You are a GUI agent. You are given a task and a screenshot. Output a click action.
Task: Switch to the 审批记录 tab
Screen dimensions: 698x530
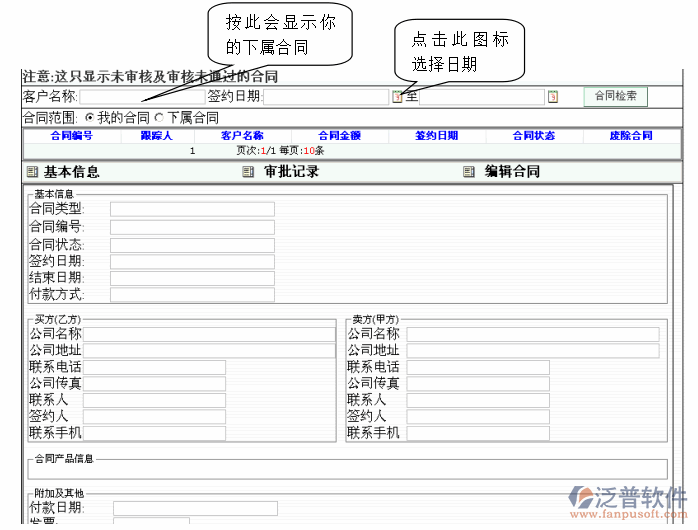(292, 172)
